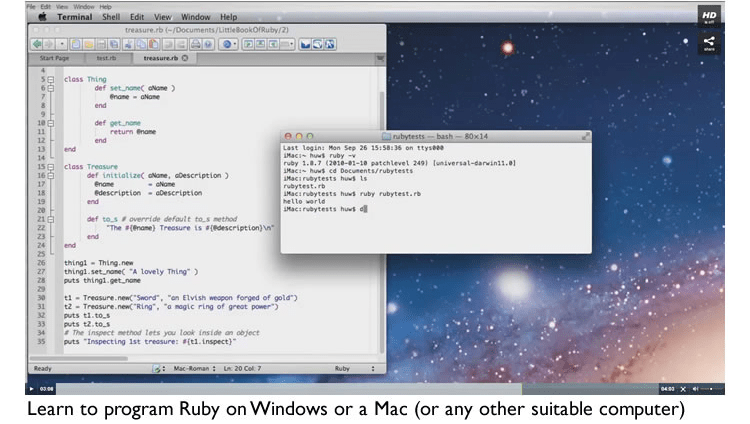This screenshot has width=750, height=424.
Task: Toggle the right pane visibility icon
Action: pyautogui.click(x=273, y=45)
